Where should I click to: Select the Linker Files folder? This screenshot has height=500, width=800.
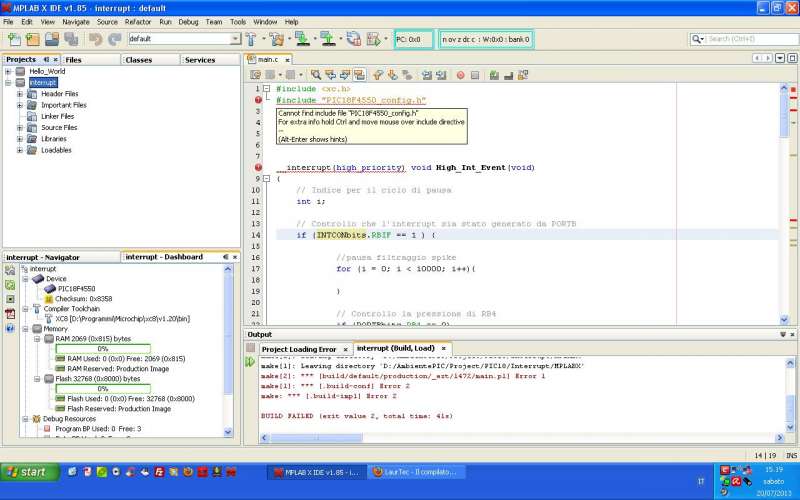(57, 116)
